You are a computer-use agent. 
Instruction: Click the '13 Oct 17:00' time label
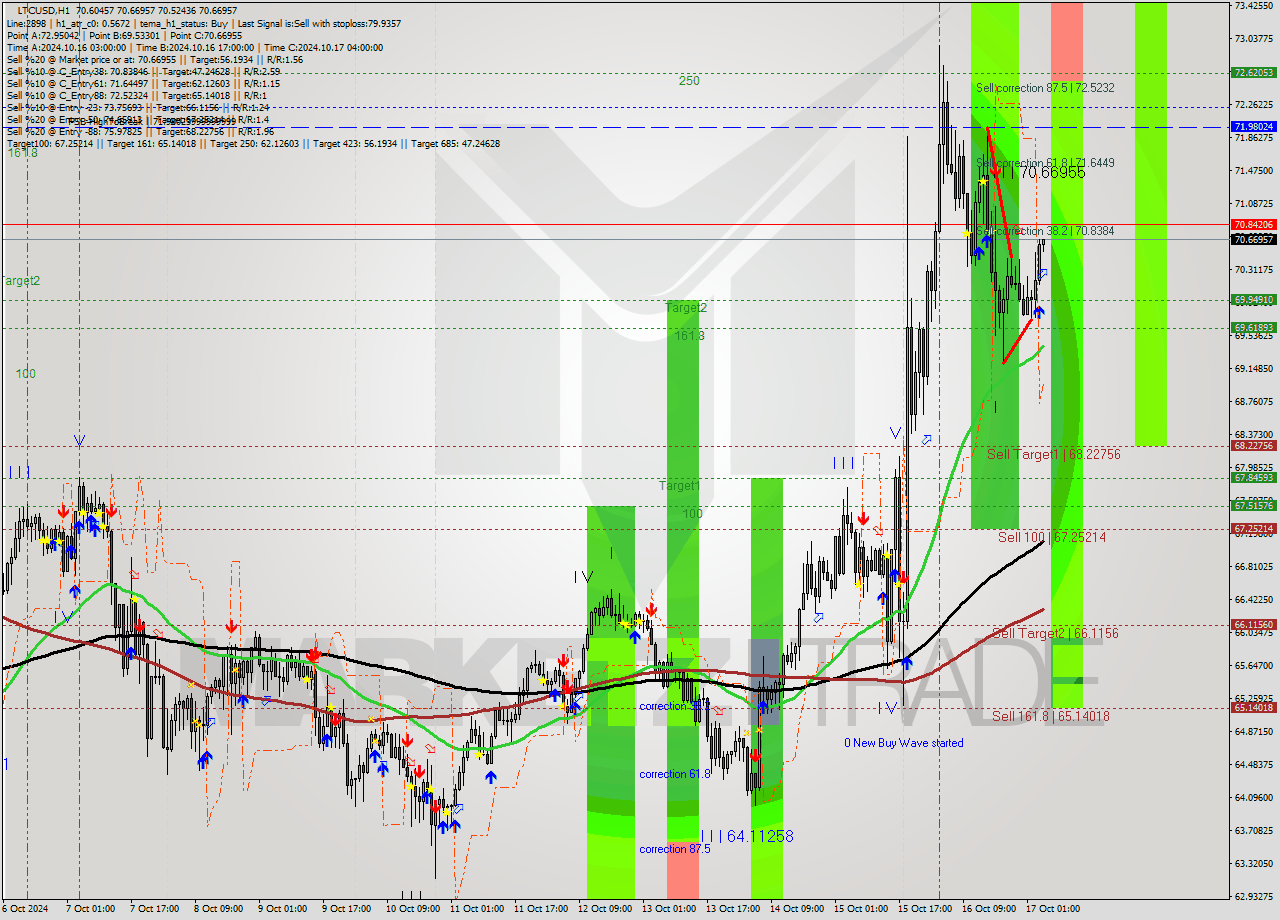[x=733, y=909]
